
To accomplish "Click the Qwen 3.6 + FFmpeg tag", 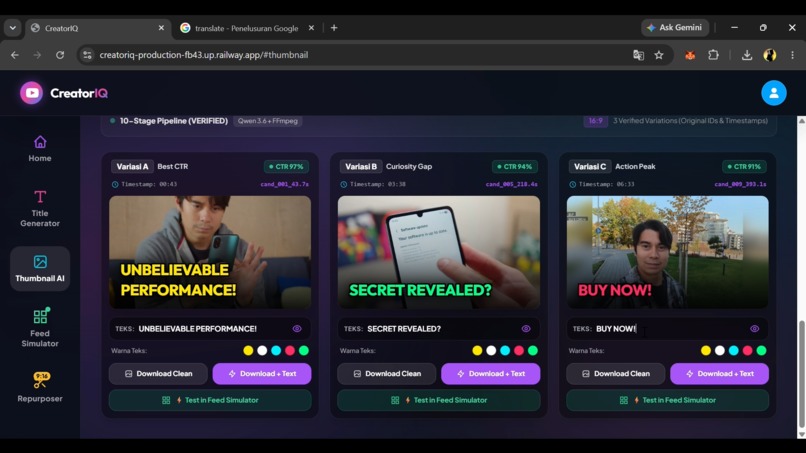I will coord(268,121).
